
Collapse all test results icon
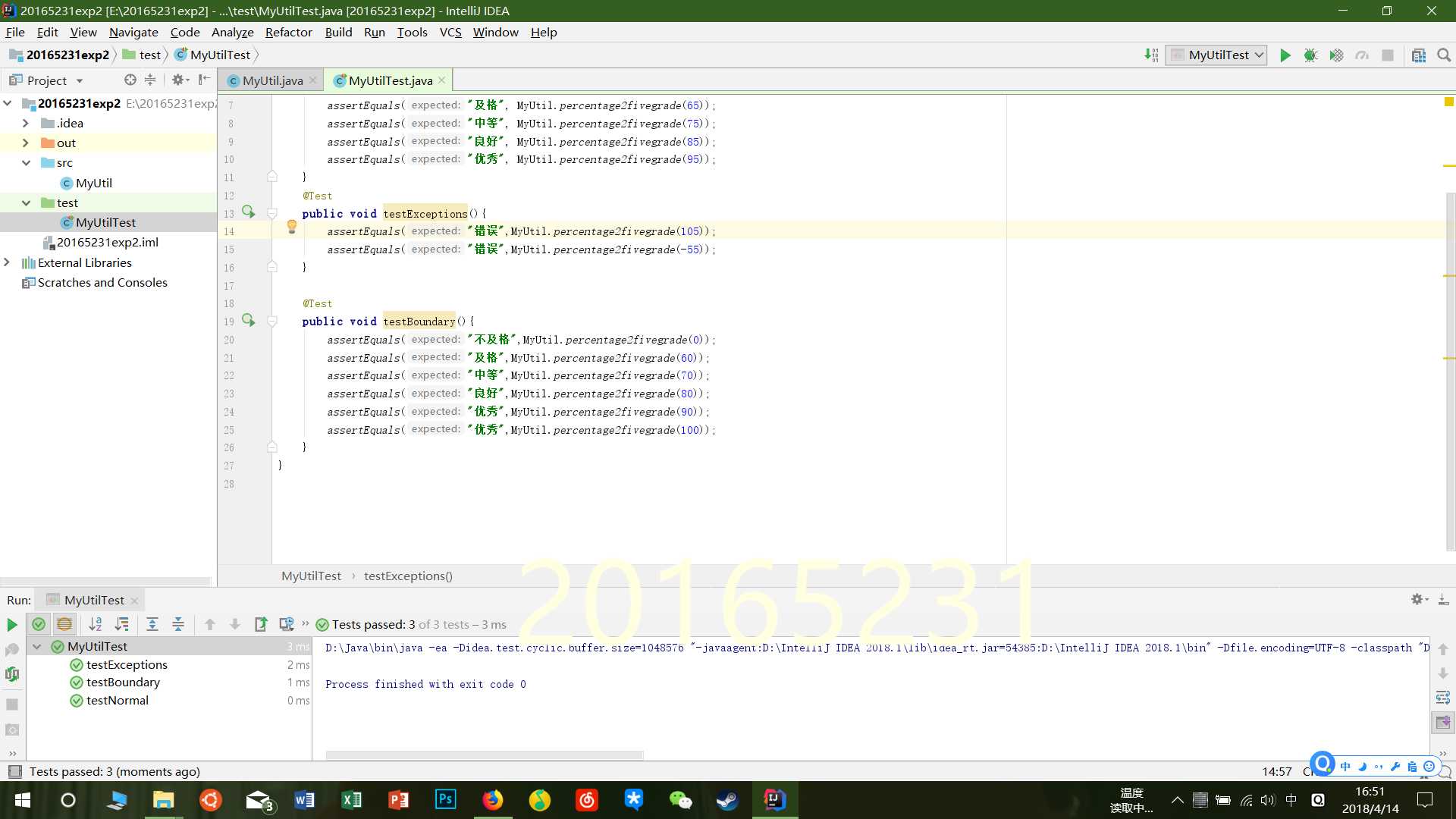click(178, 624)
